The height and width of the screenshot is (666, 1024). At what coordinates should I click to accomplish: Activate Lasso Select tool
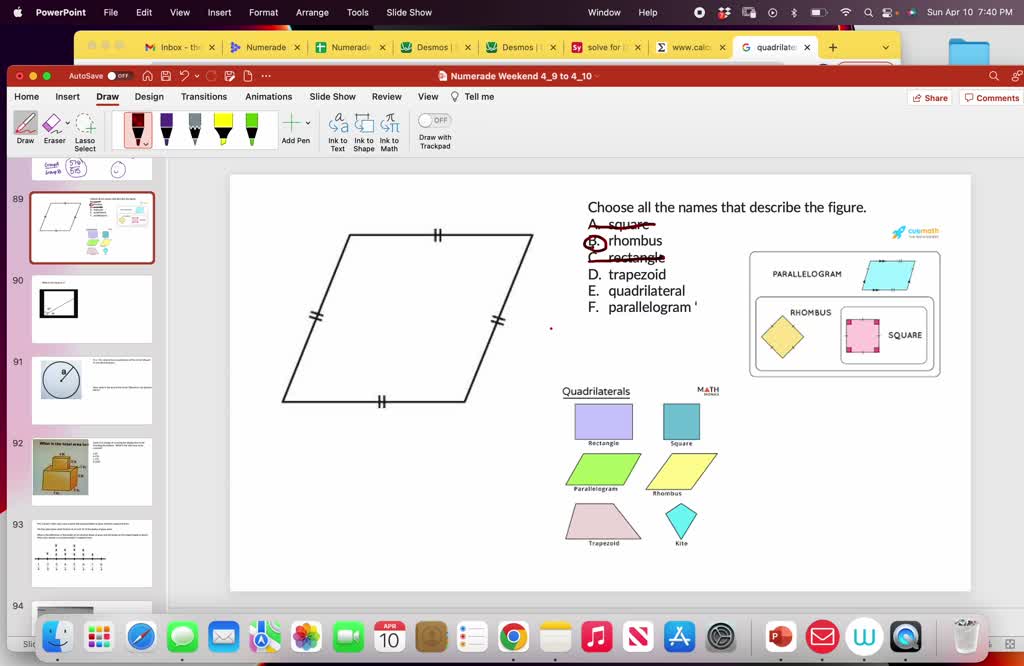point(85,124)
